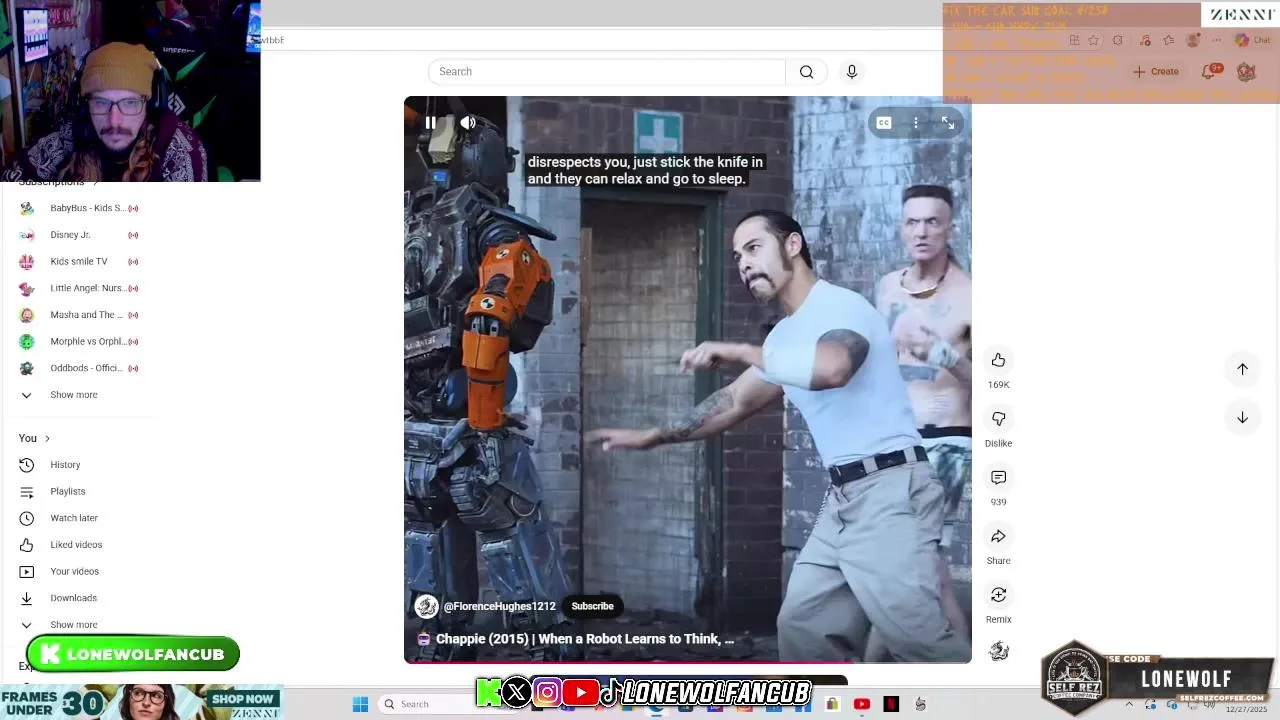Go to next Short with down arrow
Screen dimensions: 1280x720
[1242, 418]
